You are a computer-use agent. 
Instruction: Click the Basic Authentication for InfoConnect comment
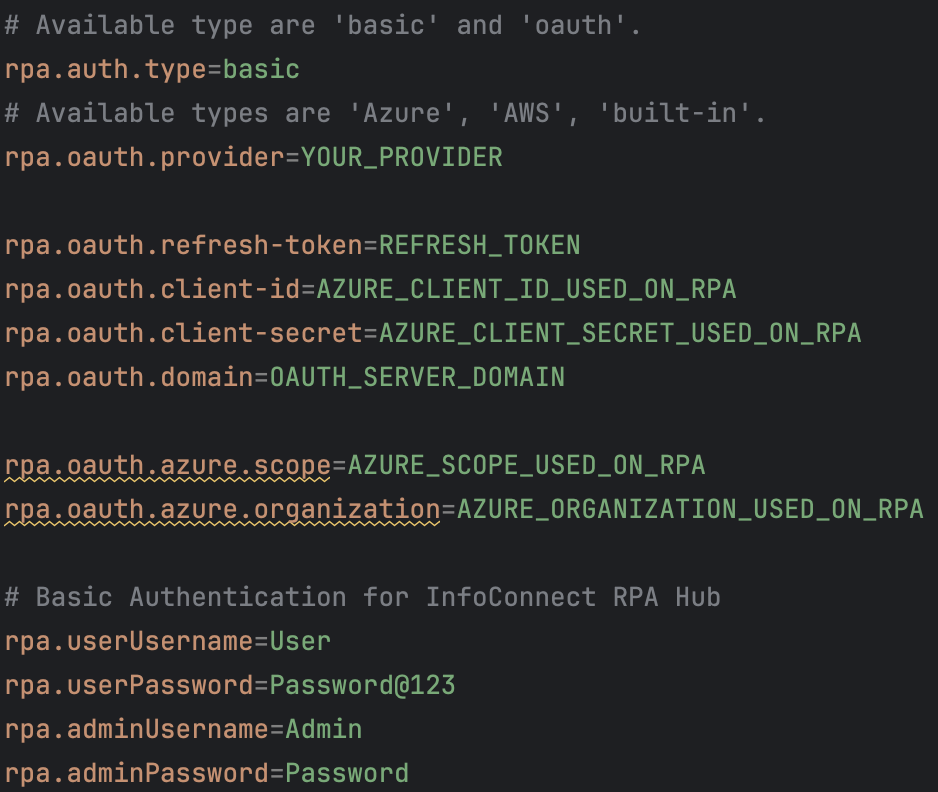pyautogui.click(x=363, y=598)
